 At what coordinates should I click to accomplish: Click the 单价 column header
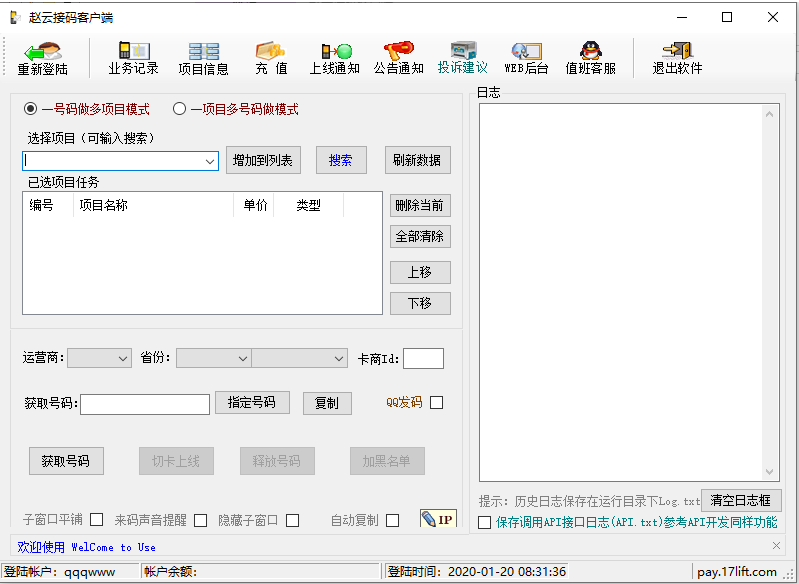[x=254, y=205]
